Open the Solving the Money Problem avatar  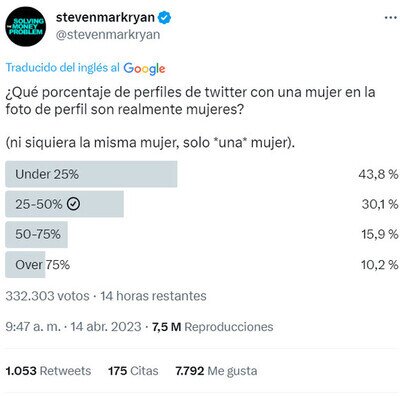pos(26,26)
